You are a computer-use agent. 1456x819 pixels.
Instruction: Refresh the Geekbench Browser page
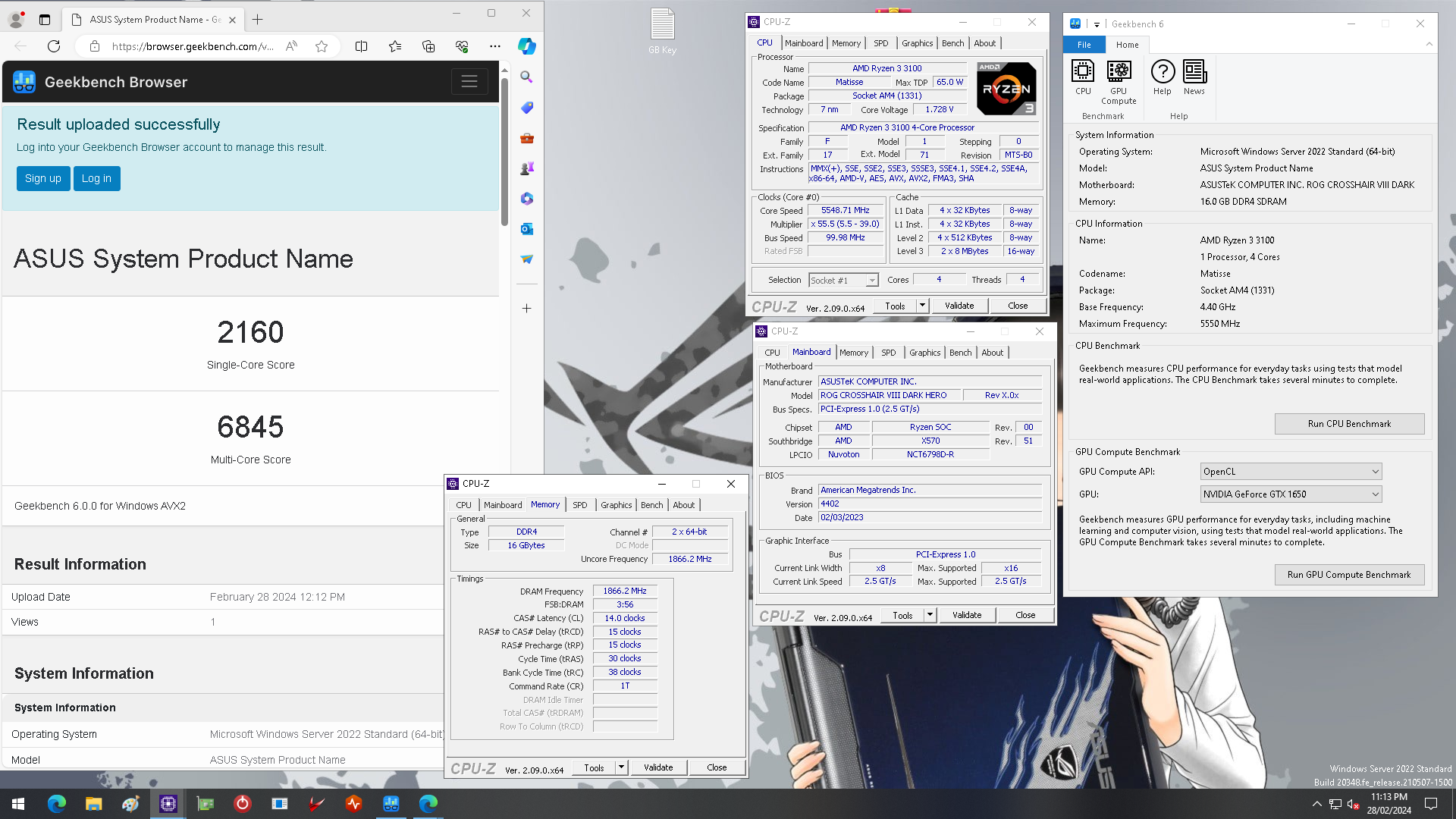[x=54, y=46]
